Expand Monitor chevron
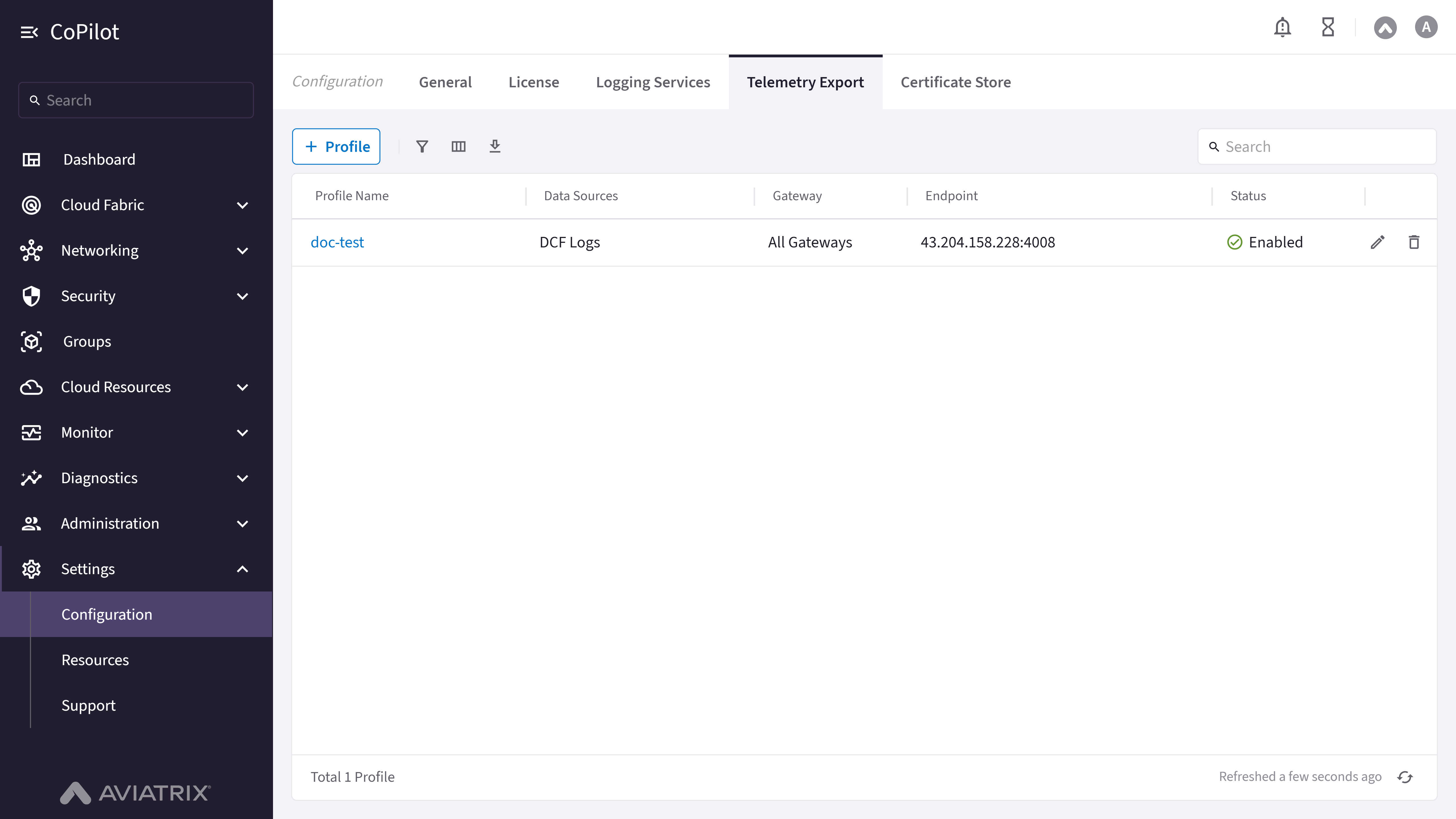The height and width of the screenshot is (819, 1456). tap(243, 432)
